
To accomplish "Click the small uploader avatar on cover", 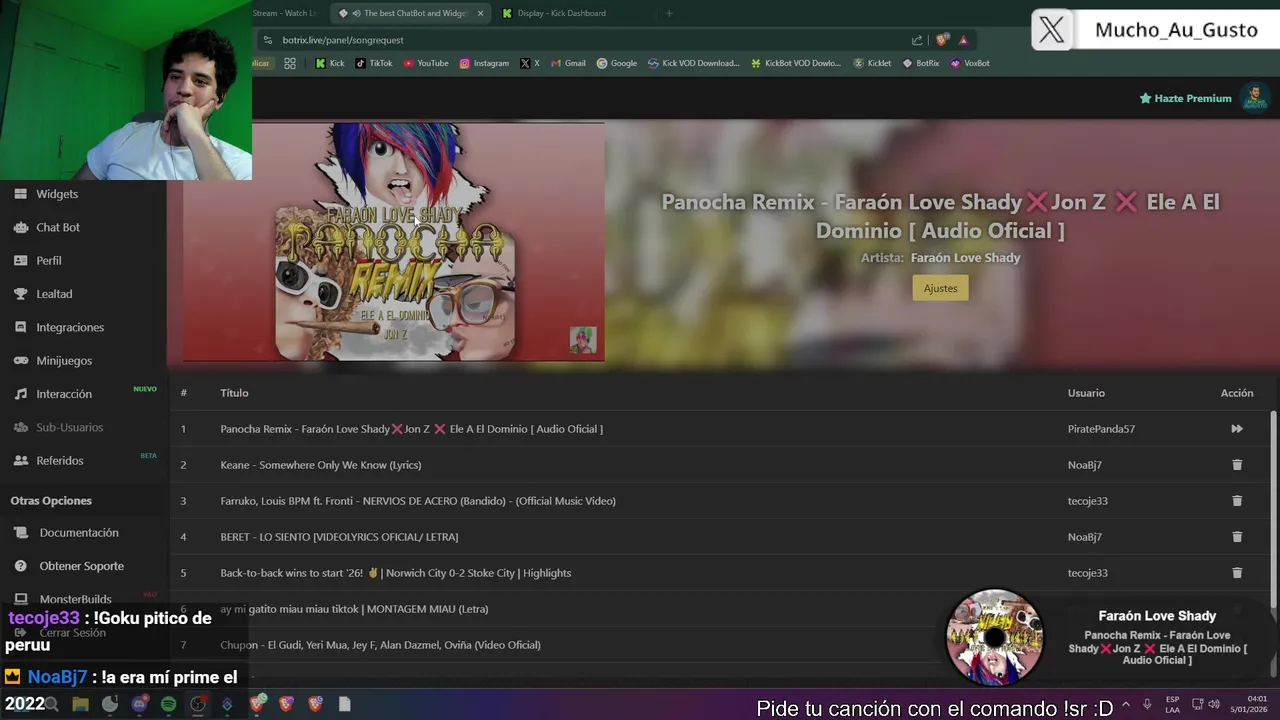I will point(583,340).
